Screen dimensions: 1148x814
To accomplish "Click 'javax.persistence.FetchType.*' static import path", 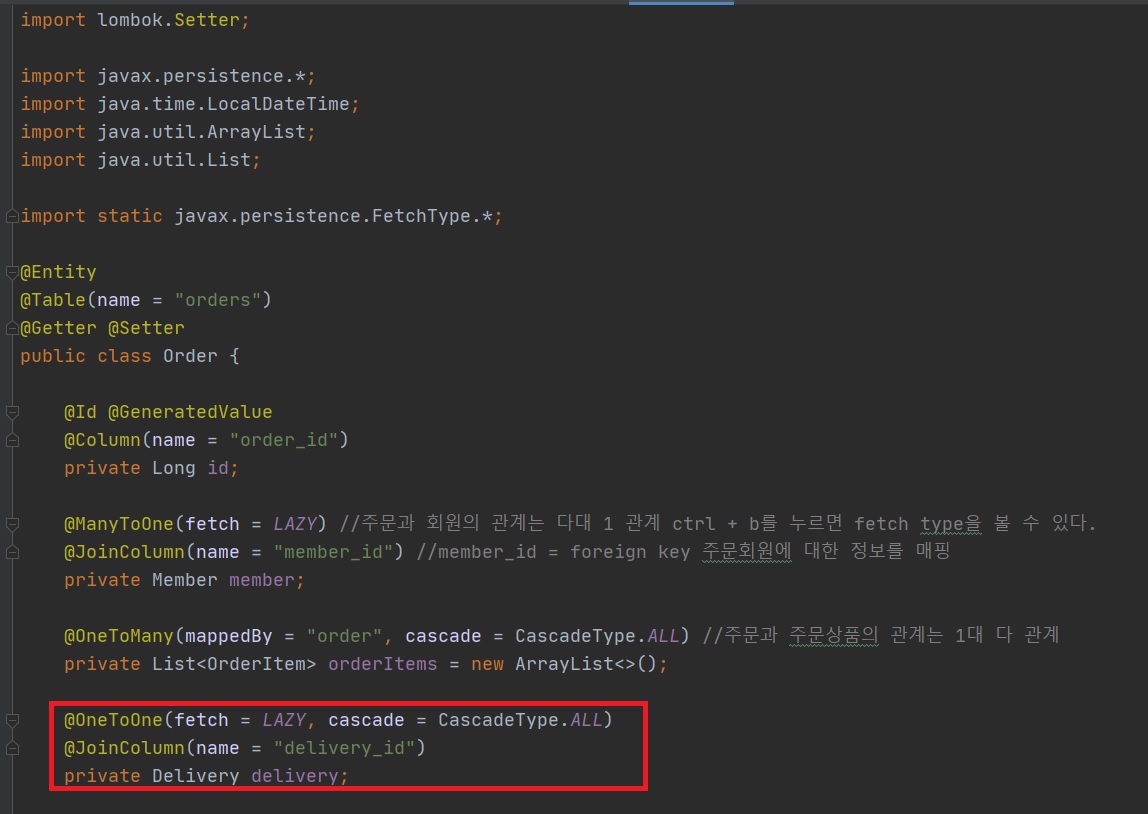I will pos(333,216).
